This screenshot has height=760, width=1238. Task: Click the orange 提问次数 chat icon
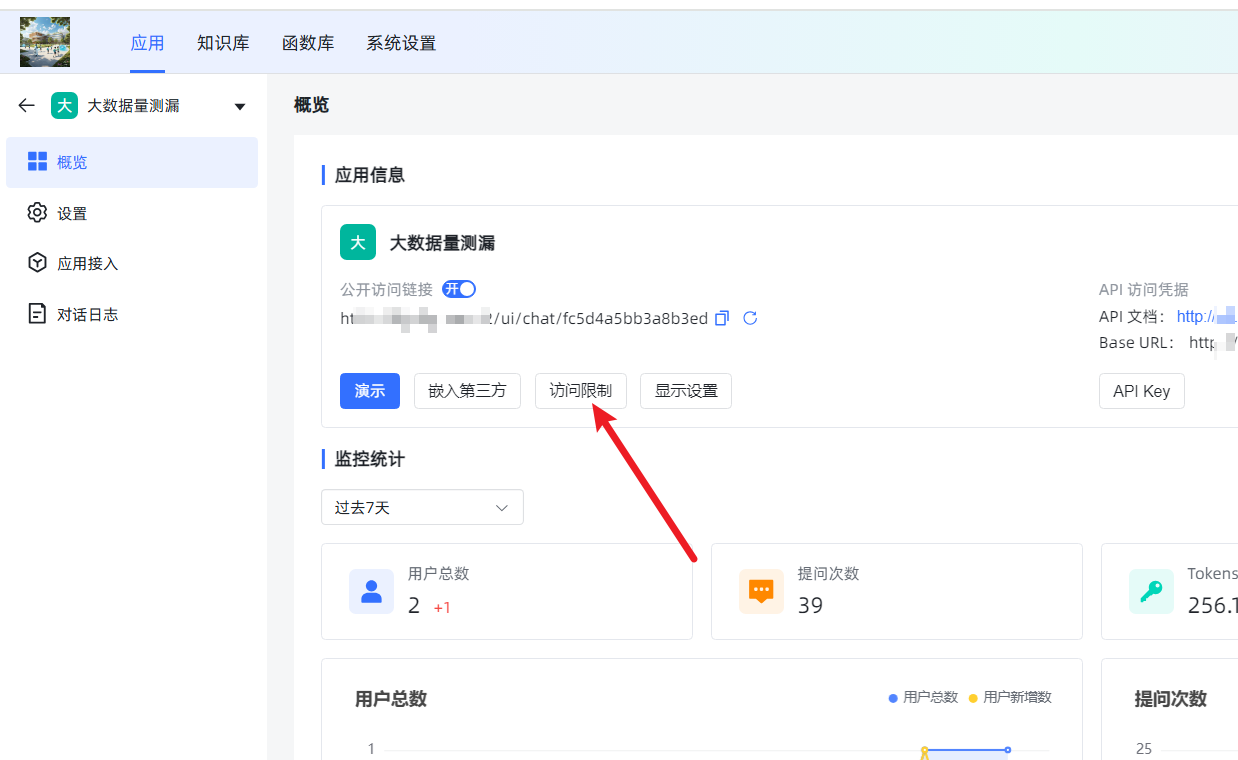point(761,591)
